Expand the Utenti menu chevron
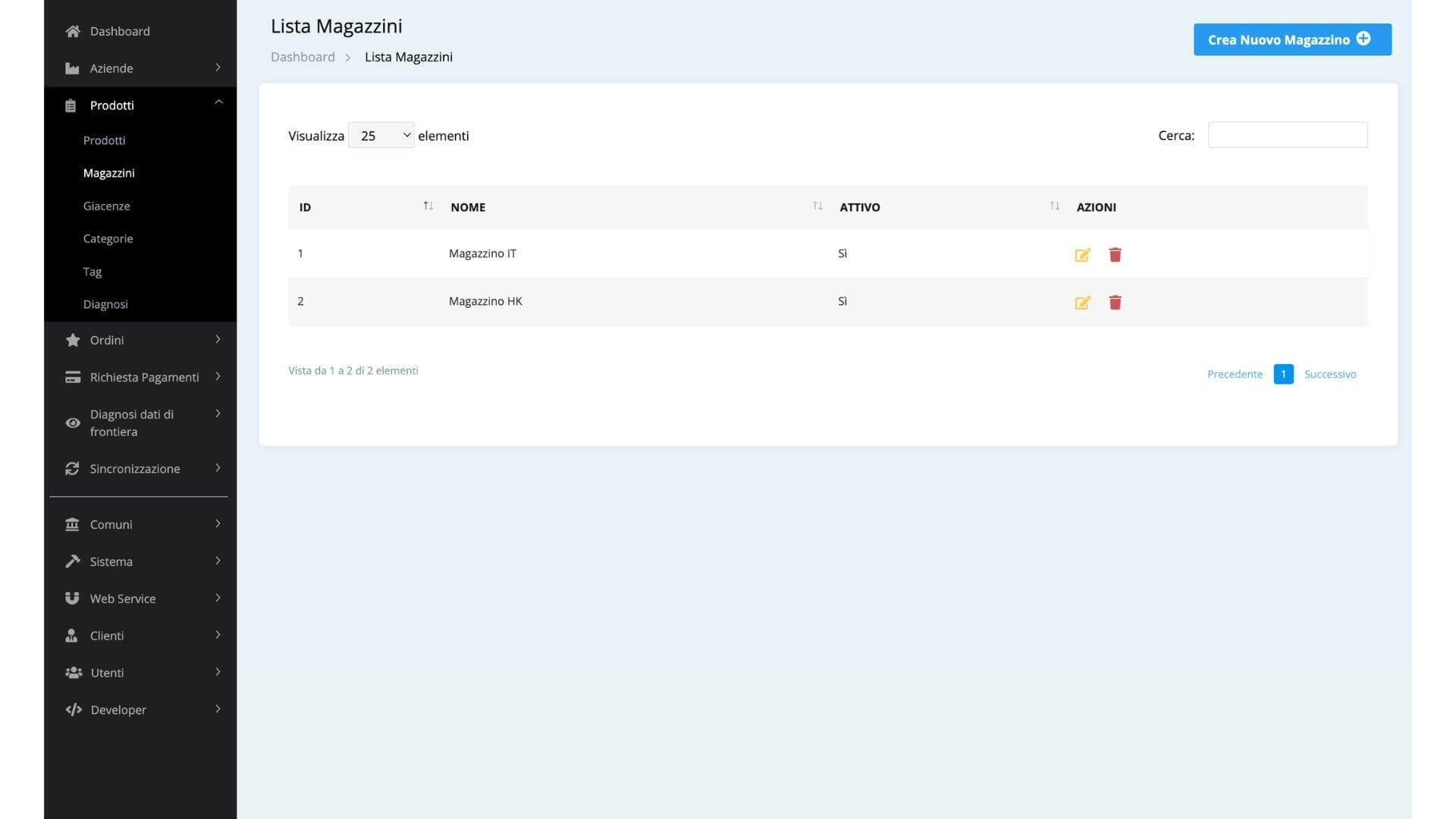The height and width of the screenshot is (819, 1456). tap(218, 672)
